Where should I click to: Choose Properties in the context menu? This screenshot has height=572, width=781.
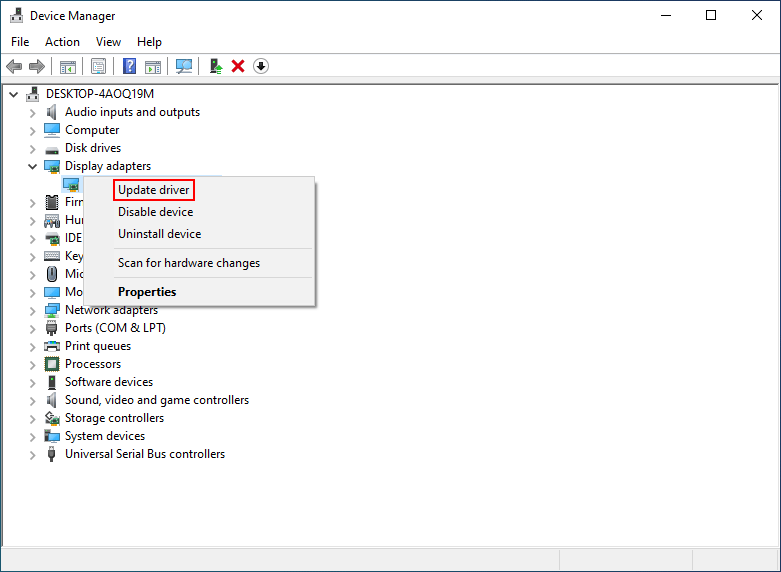(199, 291)
